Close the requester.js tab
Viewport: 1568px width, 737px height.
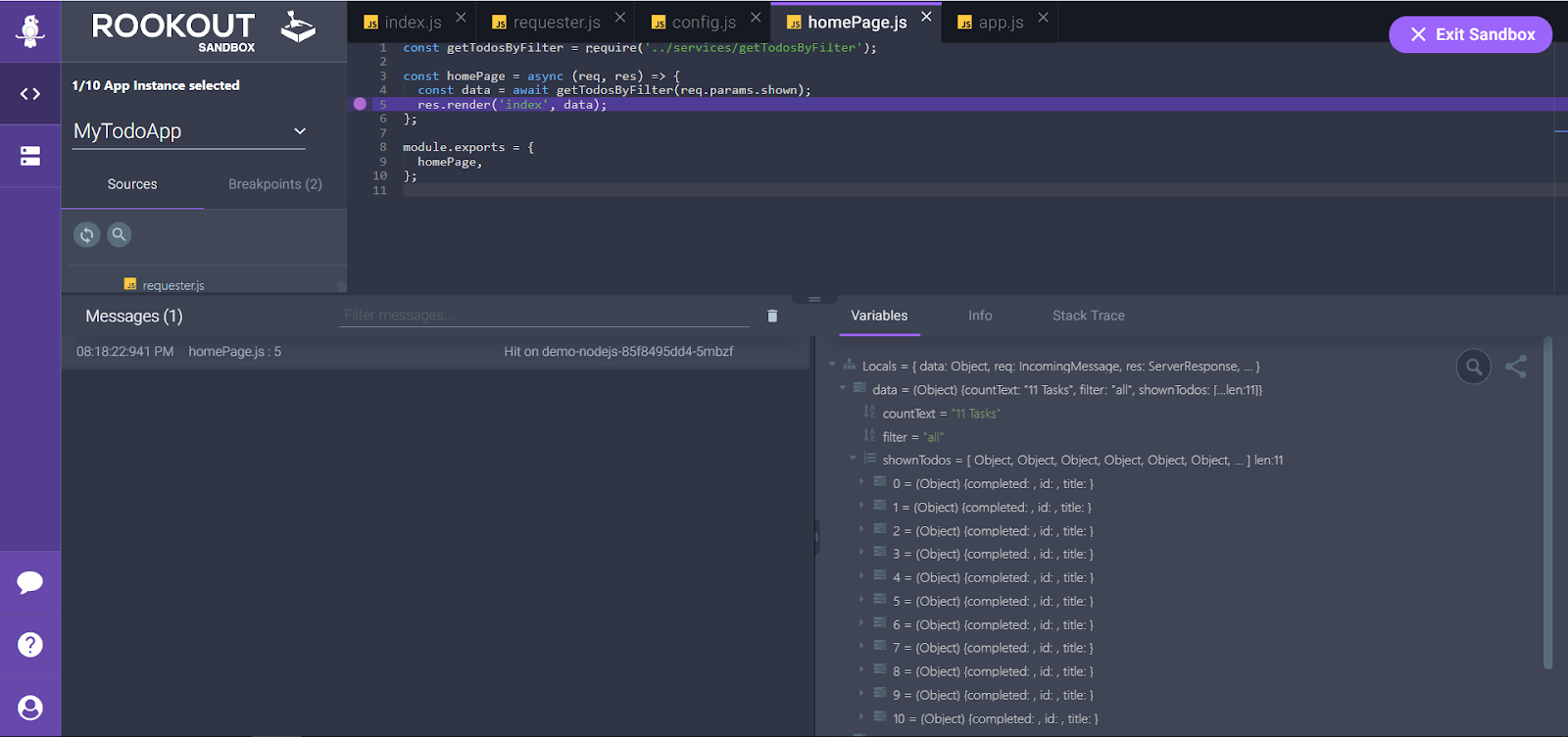(x=620, y=18)
